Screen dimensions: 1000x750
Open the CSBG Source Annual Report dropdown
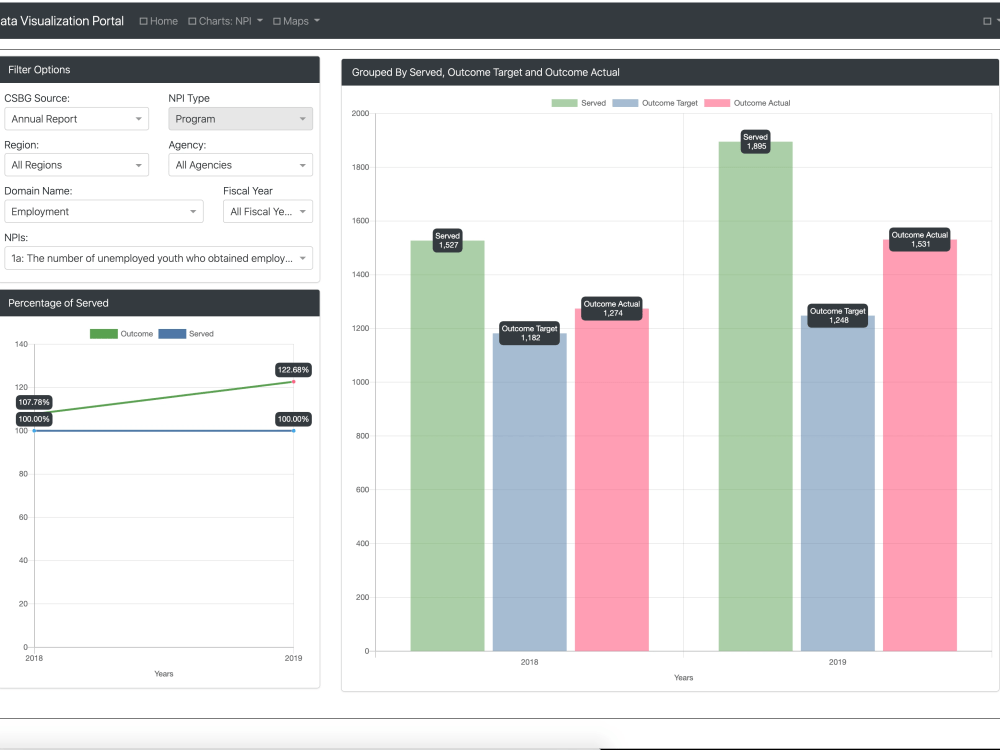click(77, 119)
